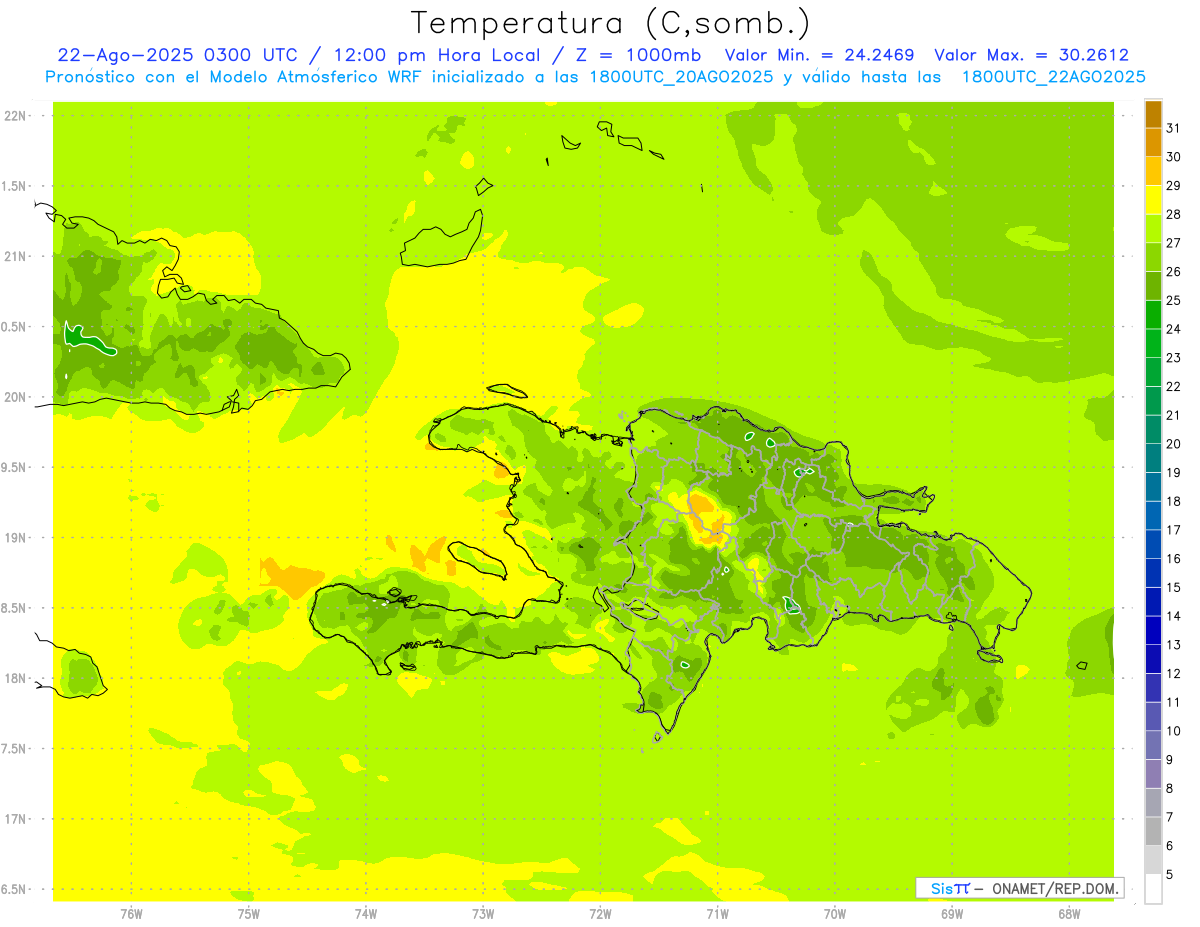Click the '71W' longitude label
The height and width of the screenshot is (927, 1200).
tap(717, 914)
